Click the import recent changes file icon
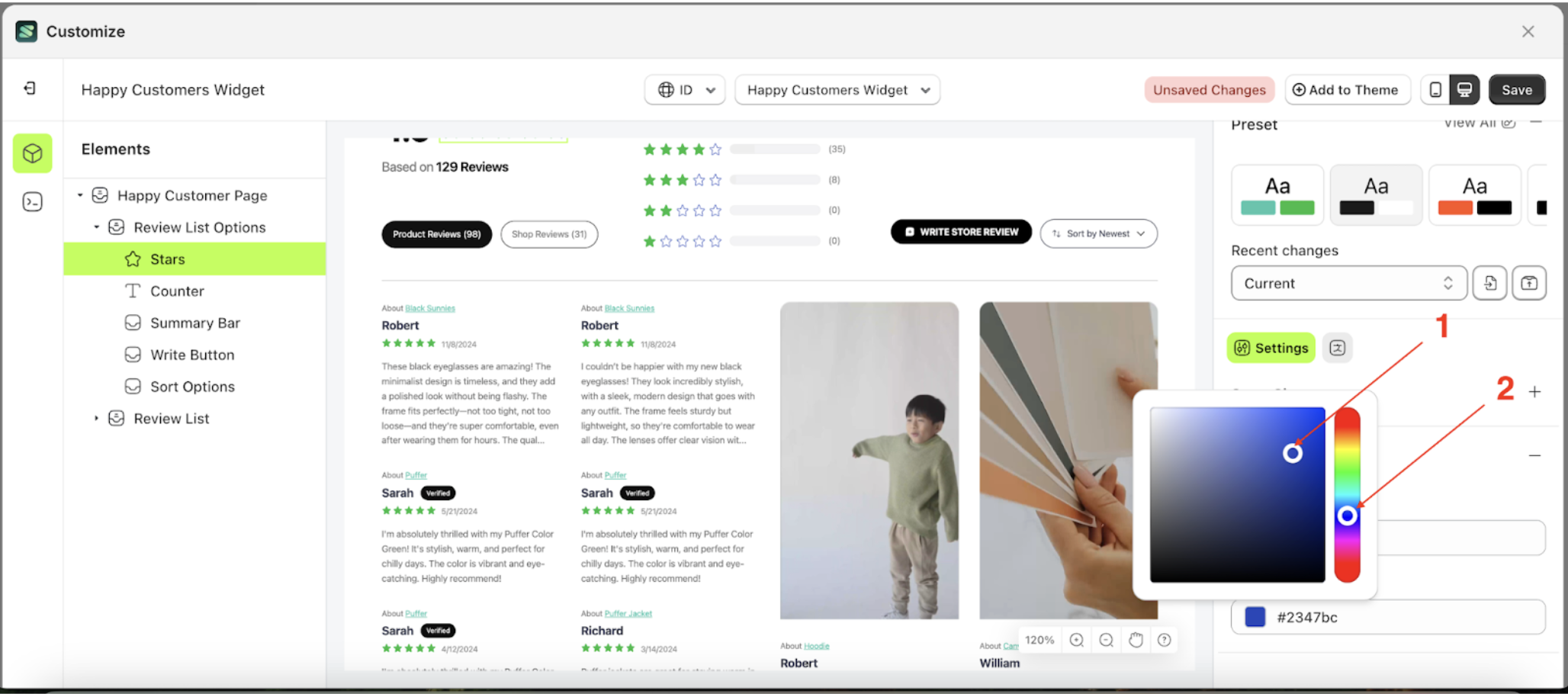Image resolution: width=1568 pixels, height=694 pixels. pyautogui.click(x=1489, y=283)
